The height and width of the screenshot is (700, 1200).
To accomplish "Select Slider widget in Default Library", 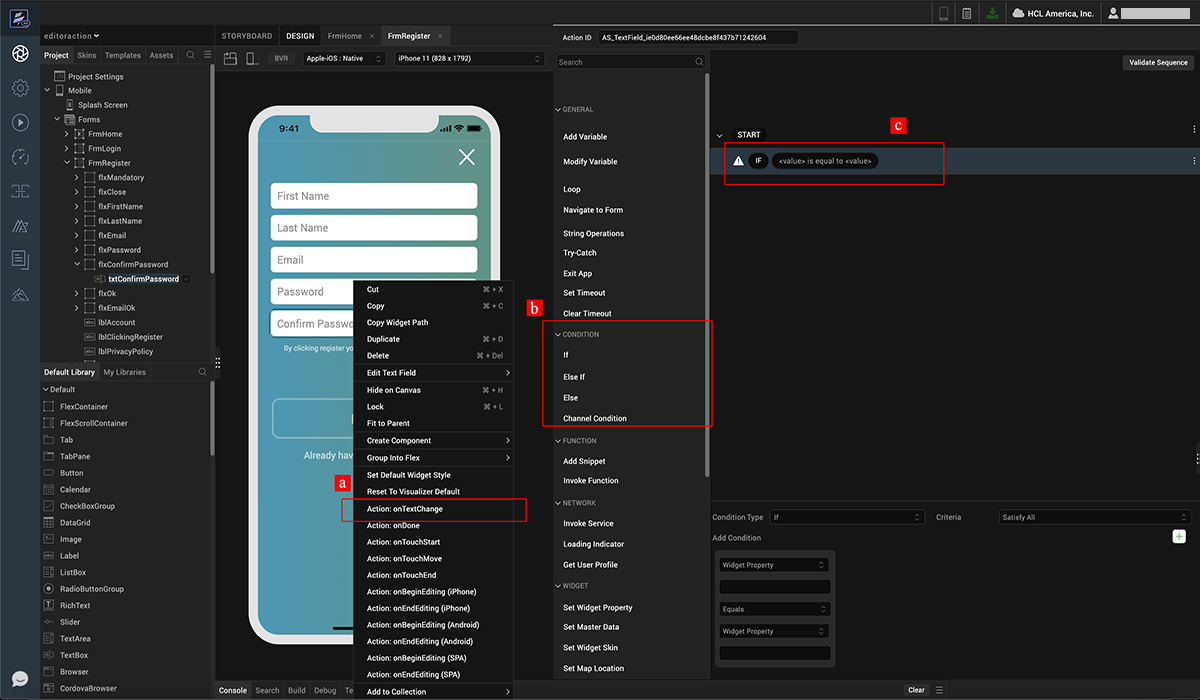I will [72, 622].
